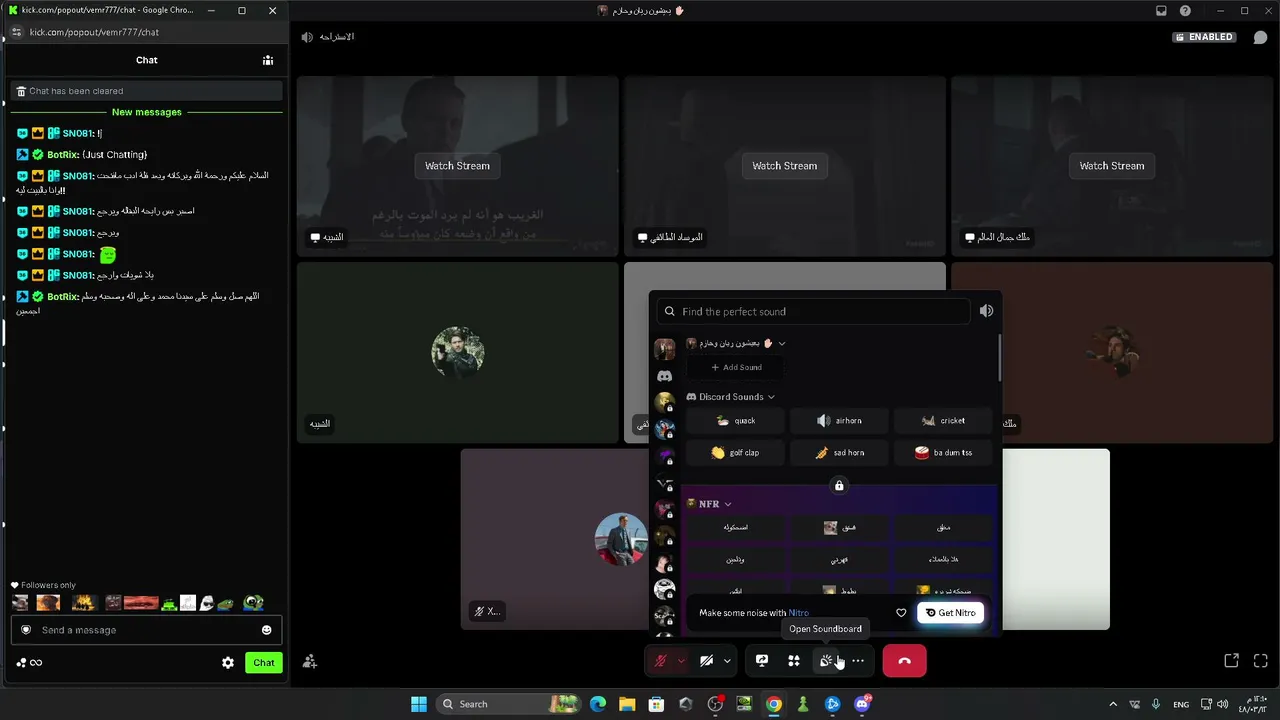Click the Get Nitro button
This screenshot has height=720, width=1280.
(x=950, y=613)
